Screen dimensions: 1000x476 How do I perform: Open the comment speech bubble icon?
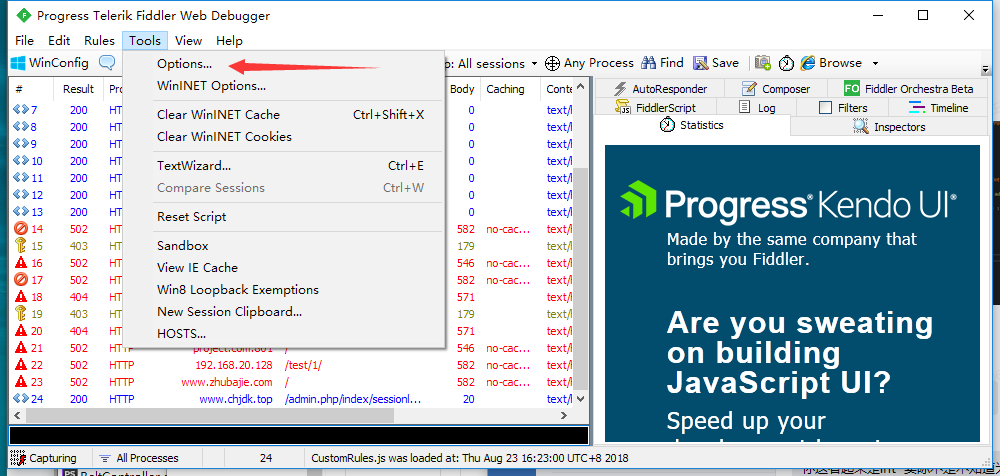click(107, 63)
